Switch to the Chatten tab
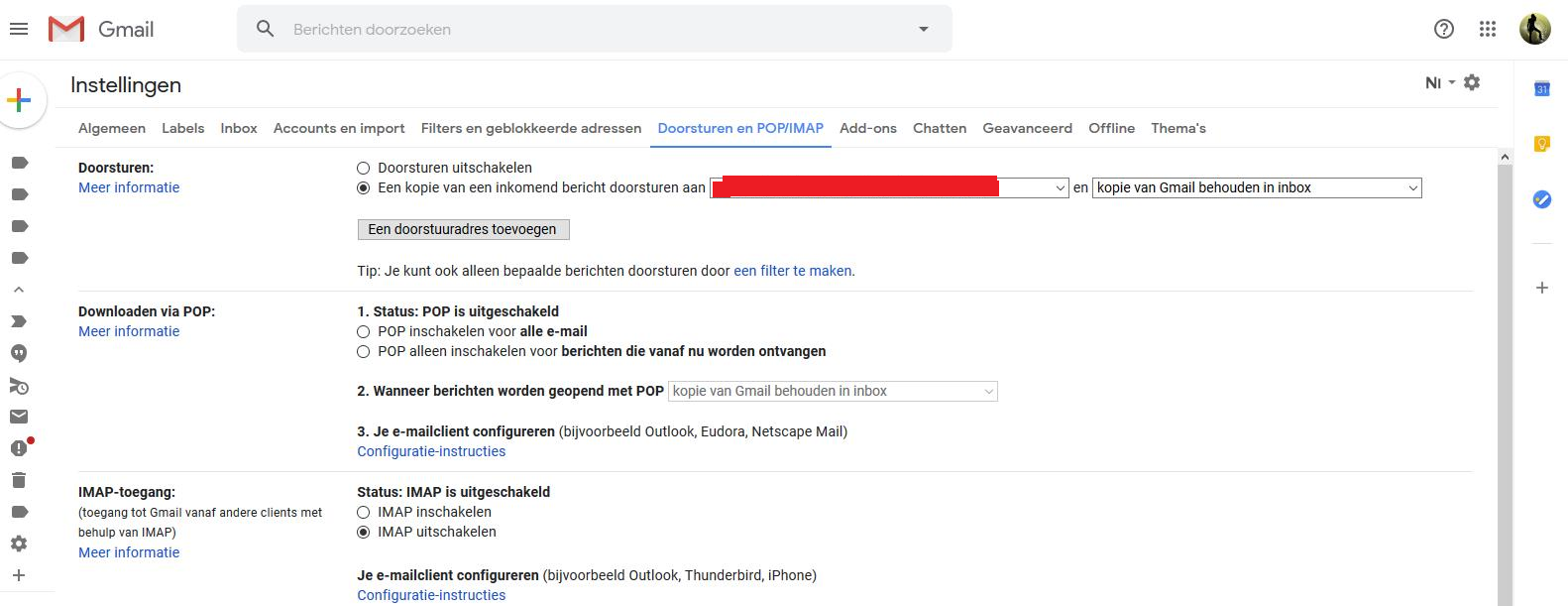The image size is (1568, 606). pyautogui.click(x=940, y=128)
